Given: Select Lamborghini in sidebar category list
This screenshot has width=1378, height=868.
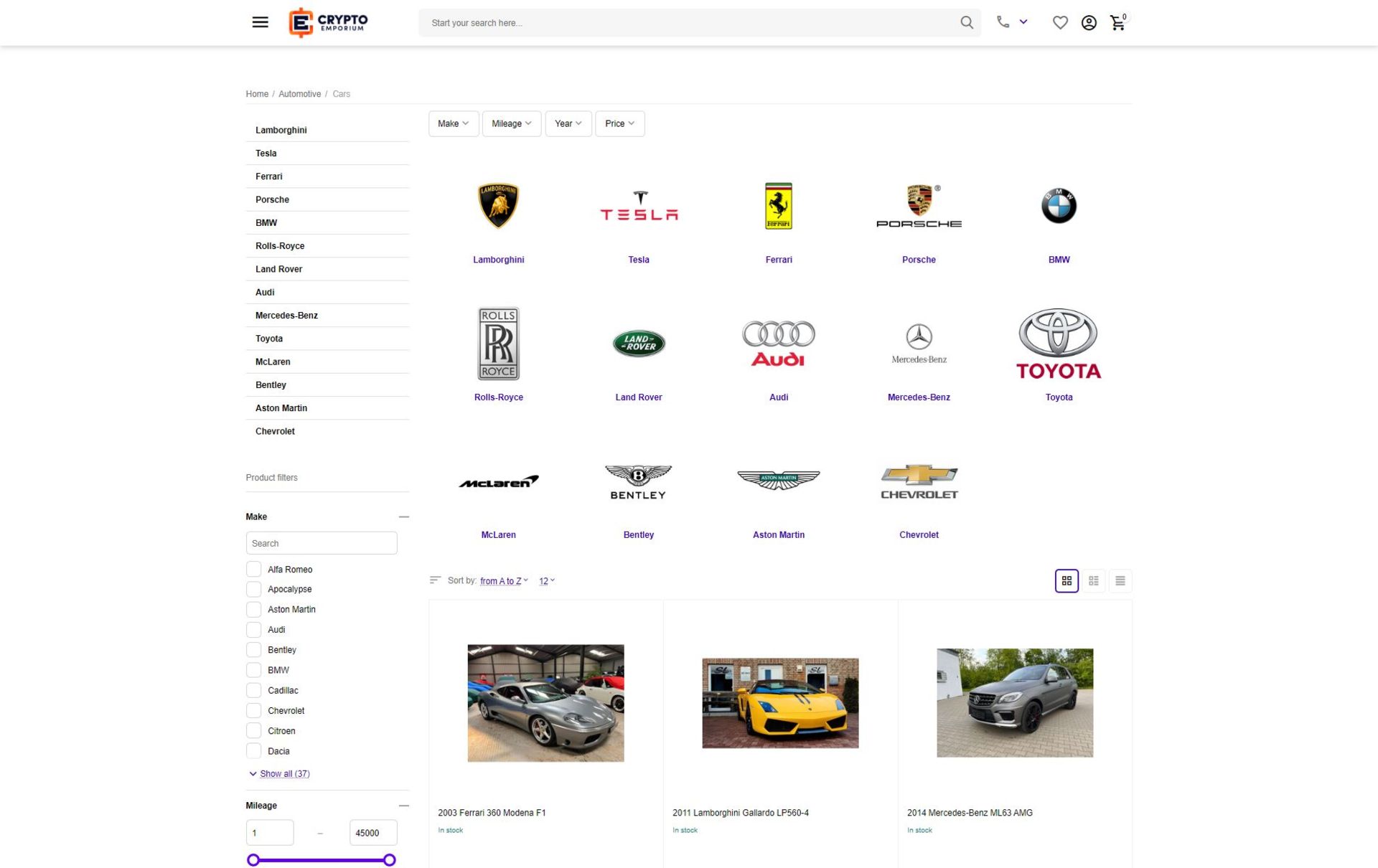Looking at the screenshot, I should [x=327, y=130].
